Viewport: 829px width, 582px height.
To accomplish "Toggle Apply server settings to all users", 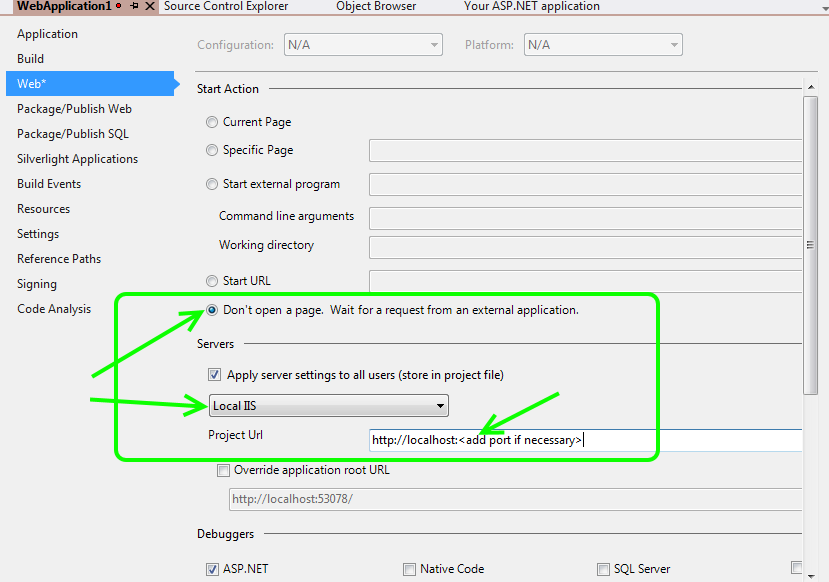I will click(214, 375).
